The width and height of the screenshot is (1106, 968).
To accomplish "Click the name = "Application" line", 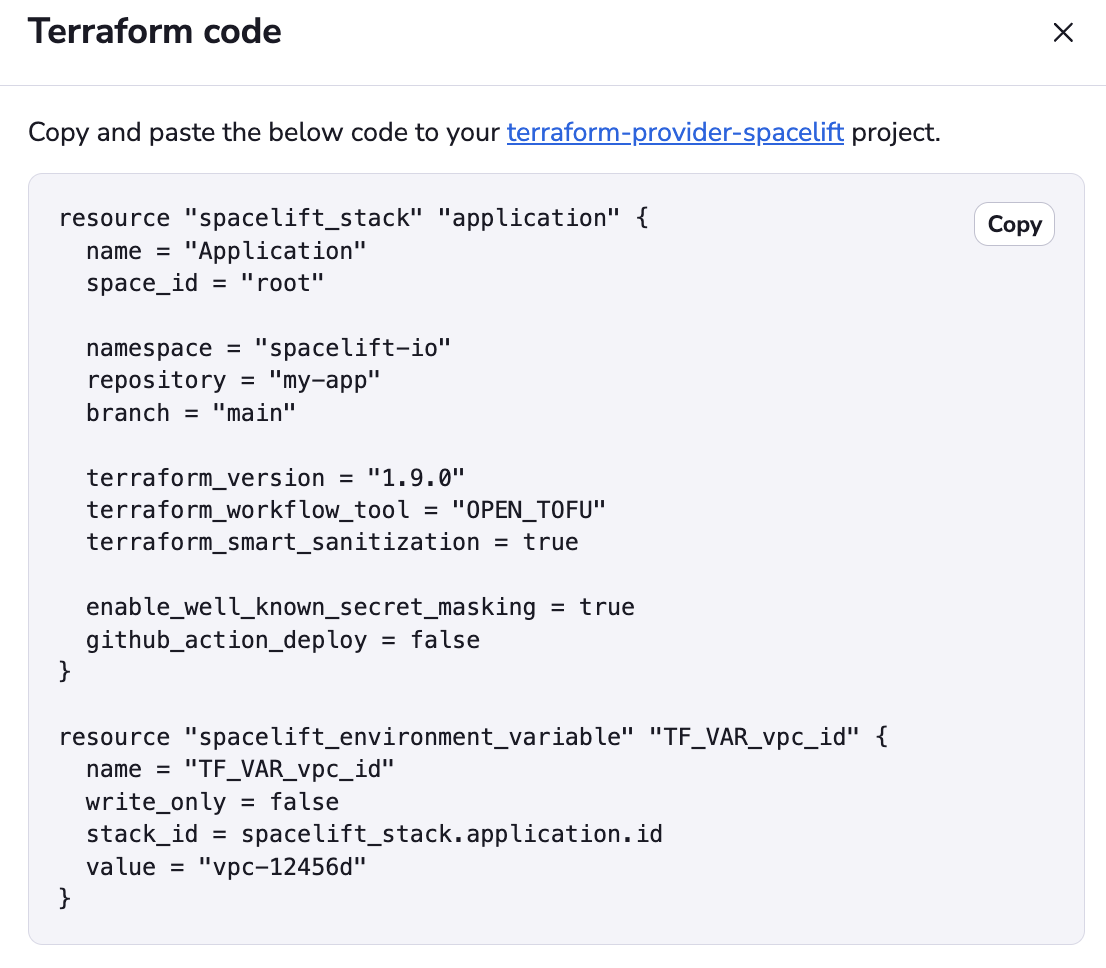I will (x=226, y=250).
